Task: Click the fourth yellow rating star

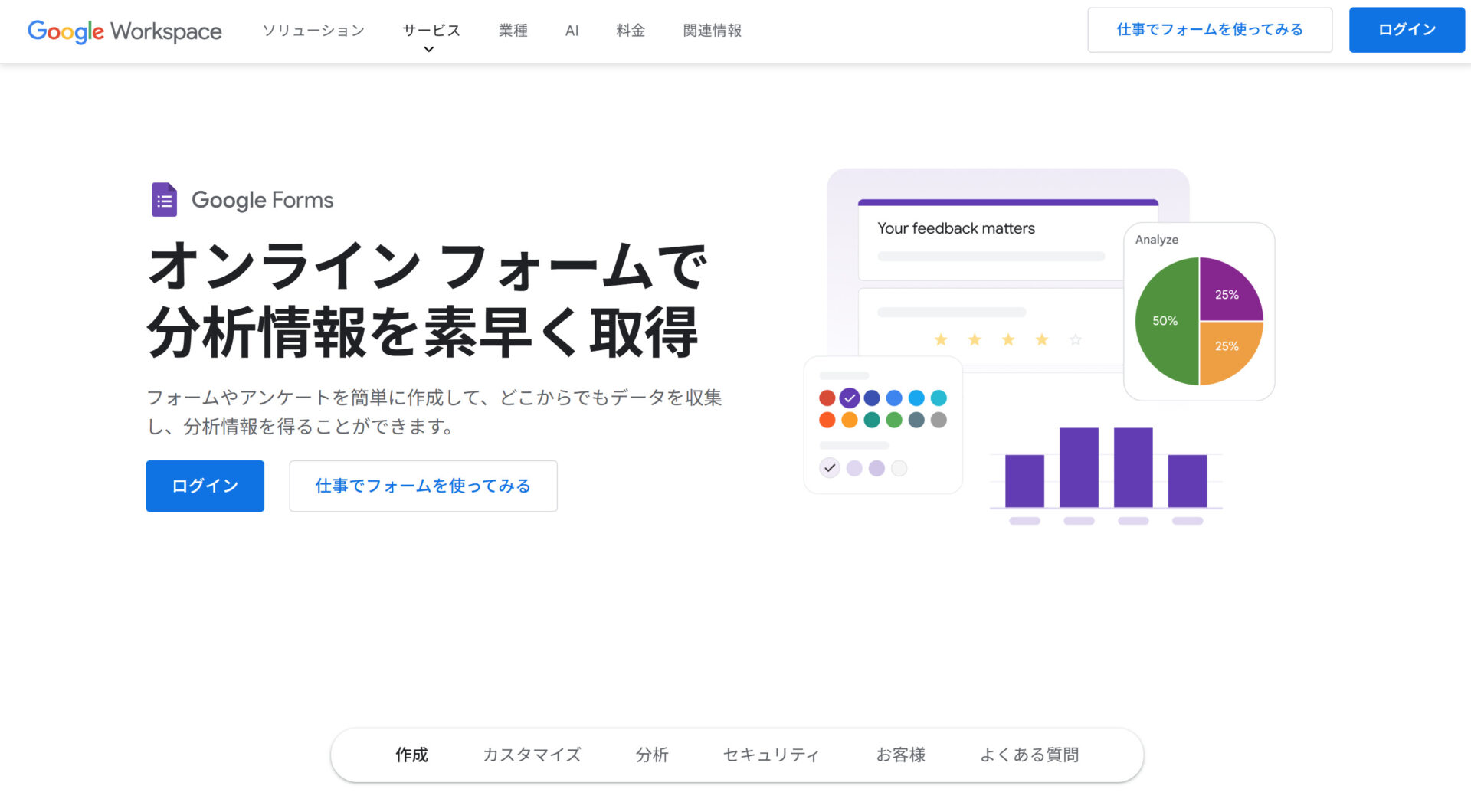Action: [x=1041, y=339]
